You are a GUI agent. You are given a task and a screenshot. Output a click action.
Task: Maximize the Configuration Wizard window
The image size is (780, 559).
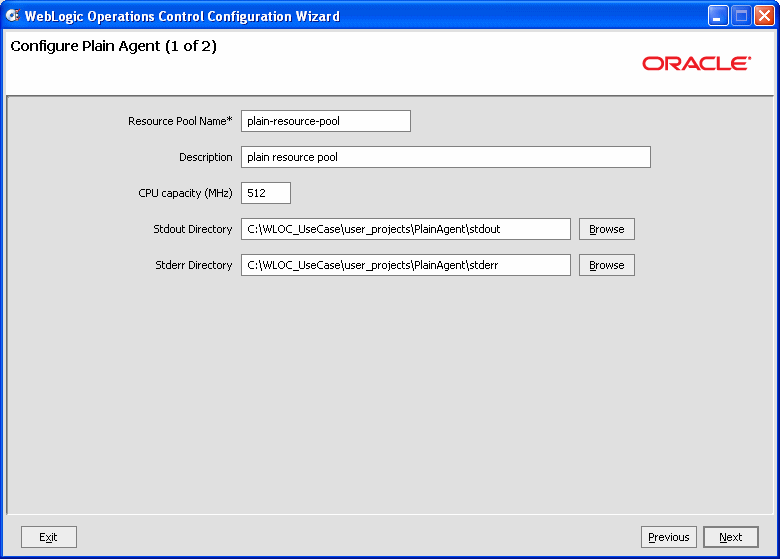point(741,16)
